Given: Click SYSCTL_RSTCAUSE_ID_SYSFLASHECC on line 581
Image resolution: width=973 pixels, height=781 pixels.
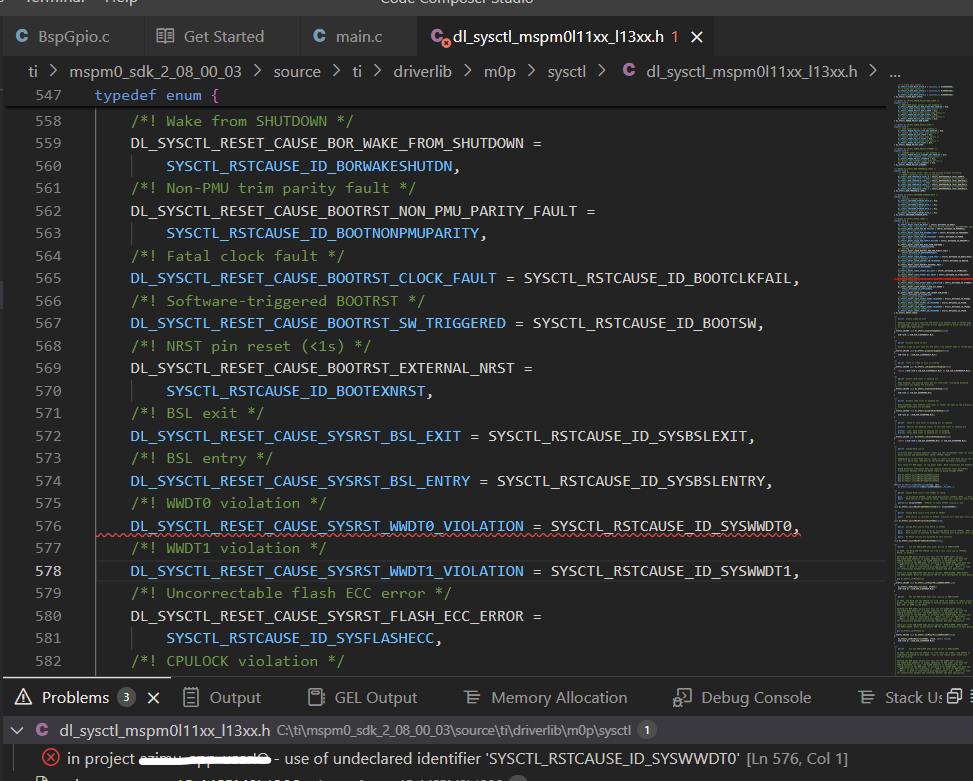Looking at the screenshot, I should [300, 638].
